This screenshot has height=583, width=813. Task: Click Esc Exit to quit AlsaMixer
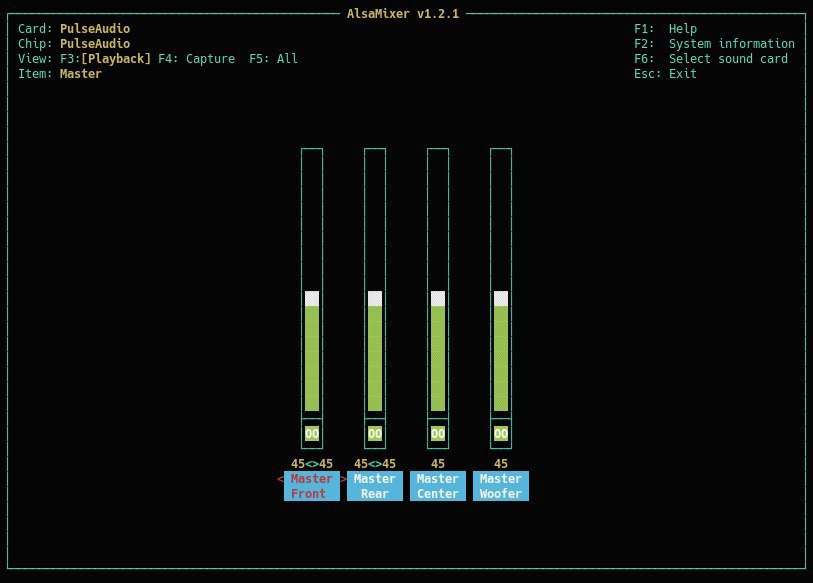665,74
